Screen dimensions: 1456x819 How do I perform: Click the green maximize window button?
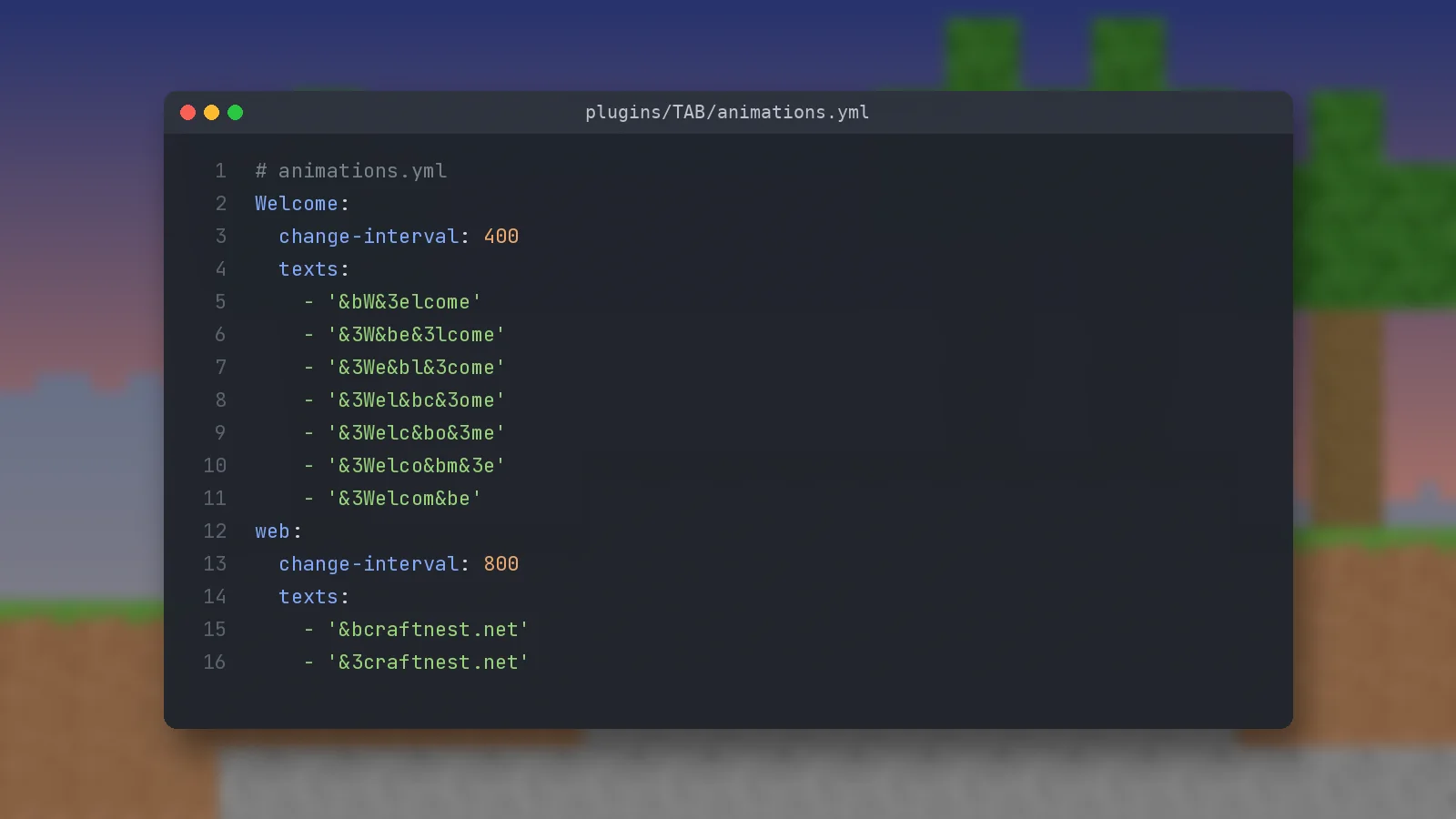click(236, 113)
